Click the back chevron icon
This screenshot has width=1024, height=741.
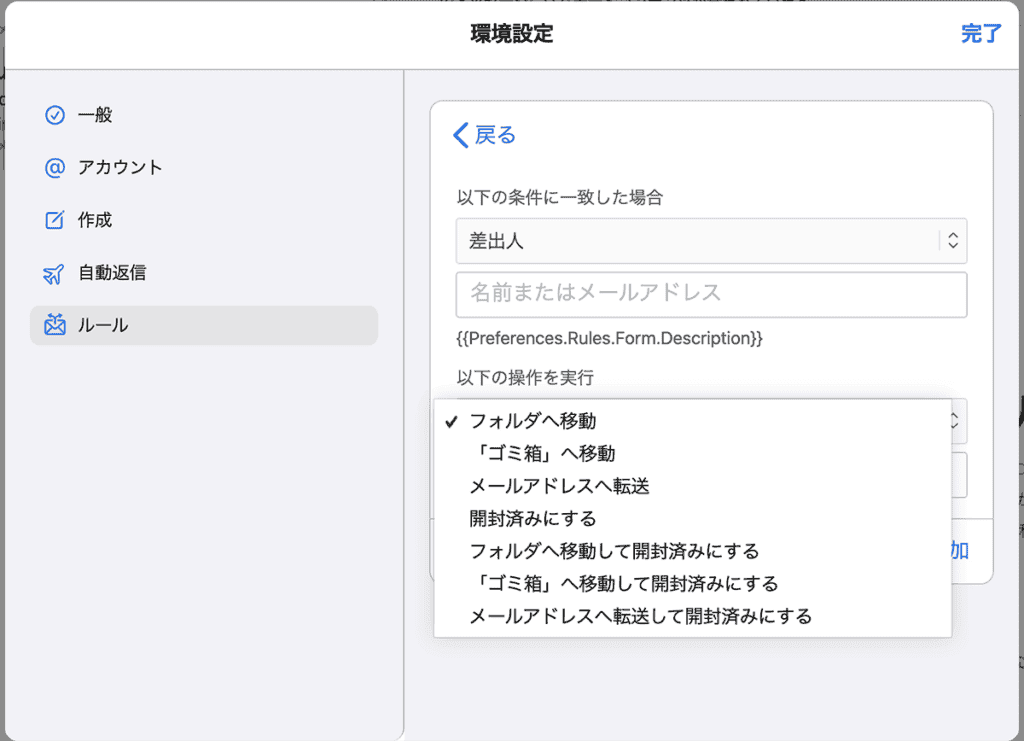click(460, 135)
